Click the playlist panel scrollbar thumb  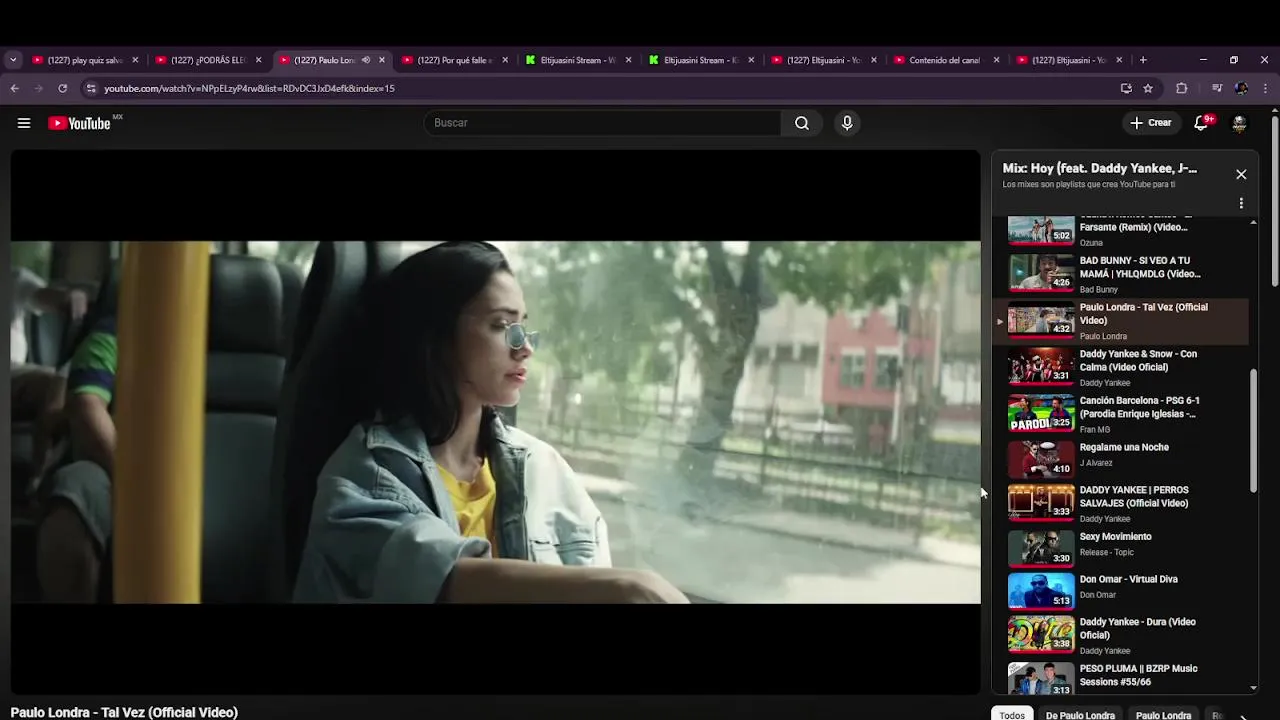[1254, 430]
